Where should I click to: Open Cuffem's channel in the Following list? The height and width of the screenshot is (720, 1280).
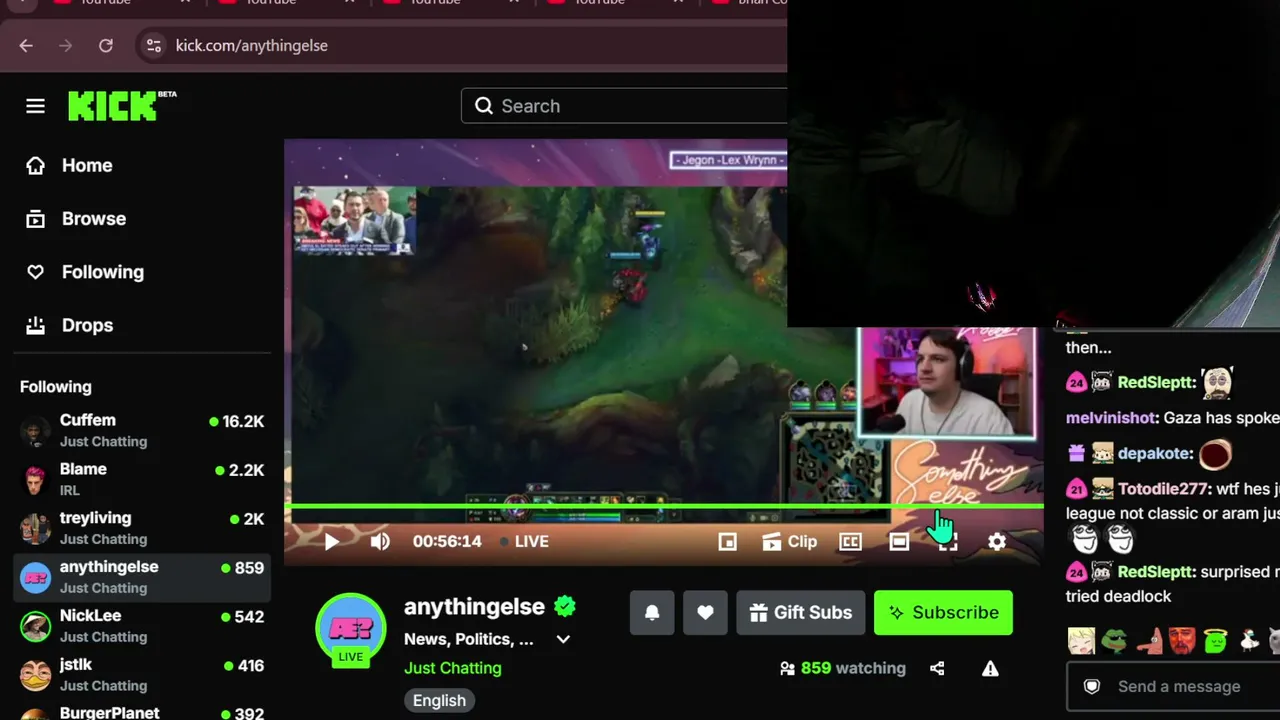[142, 430]
